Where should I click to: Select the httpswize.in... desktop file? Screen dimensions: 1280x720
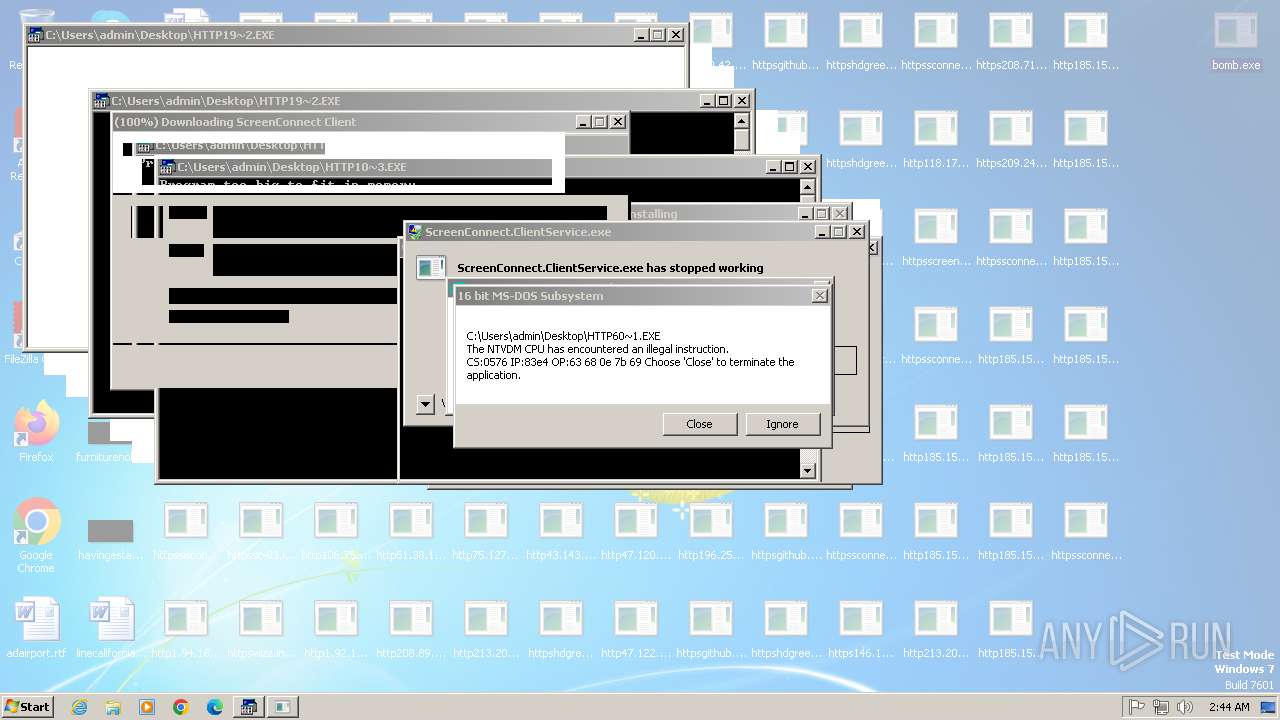click(x=261, y=630)
